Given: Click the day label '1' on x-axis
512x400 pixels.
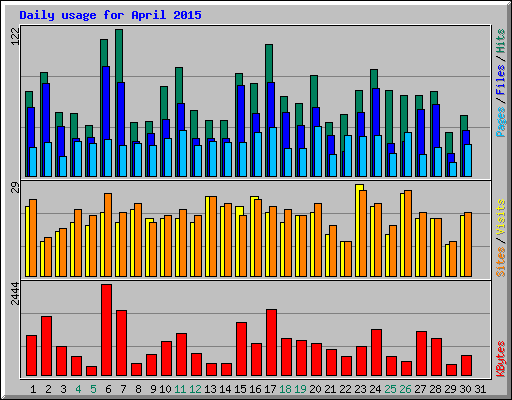Looking at the screenshot, I should point(33,389).
